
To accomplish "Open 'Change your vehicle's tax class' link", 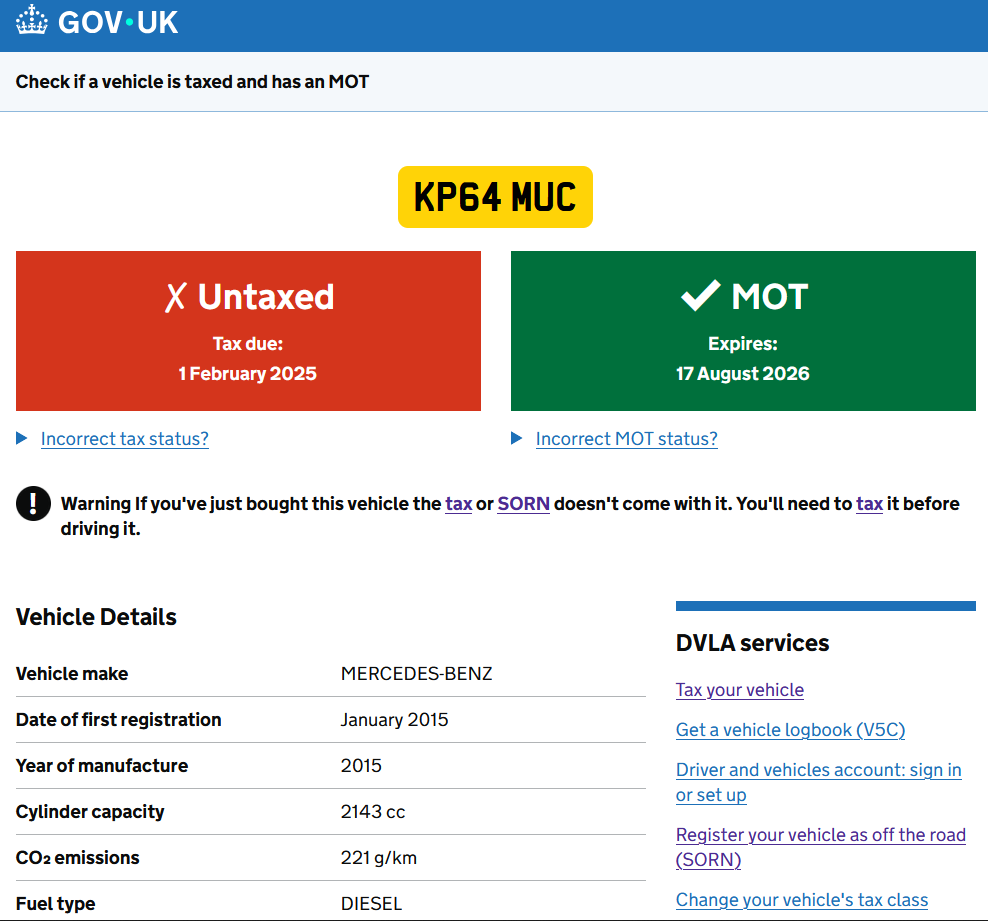I will (801, 900).
